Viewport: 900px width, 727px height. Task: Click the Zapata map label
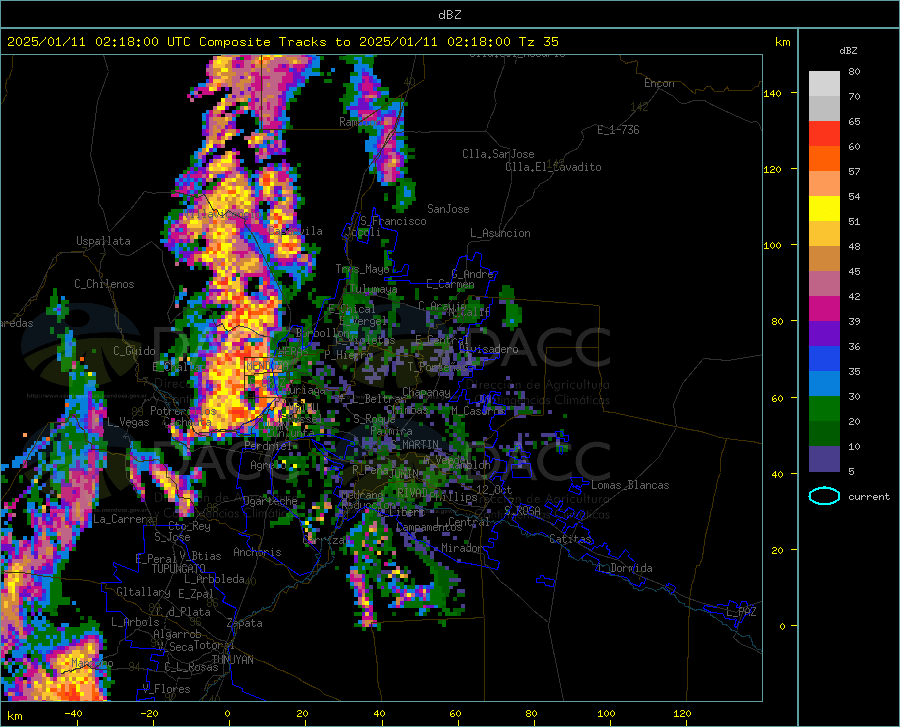point(245,623)
